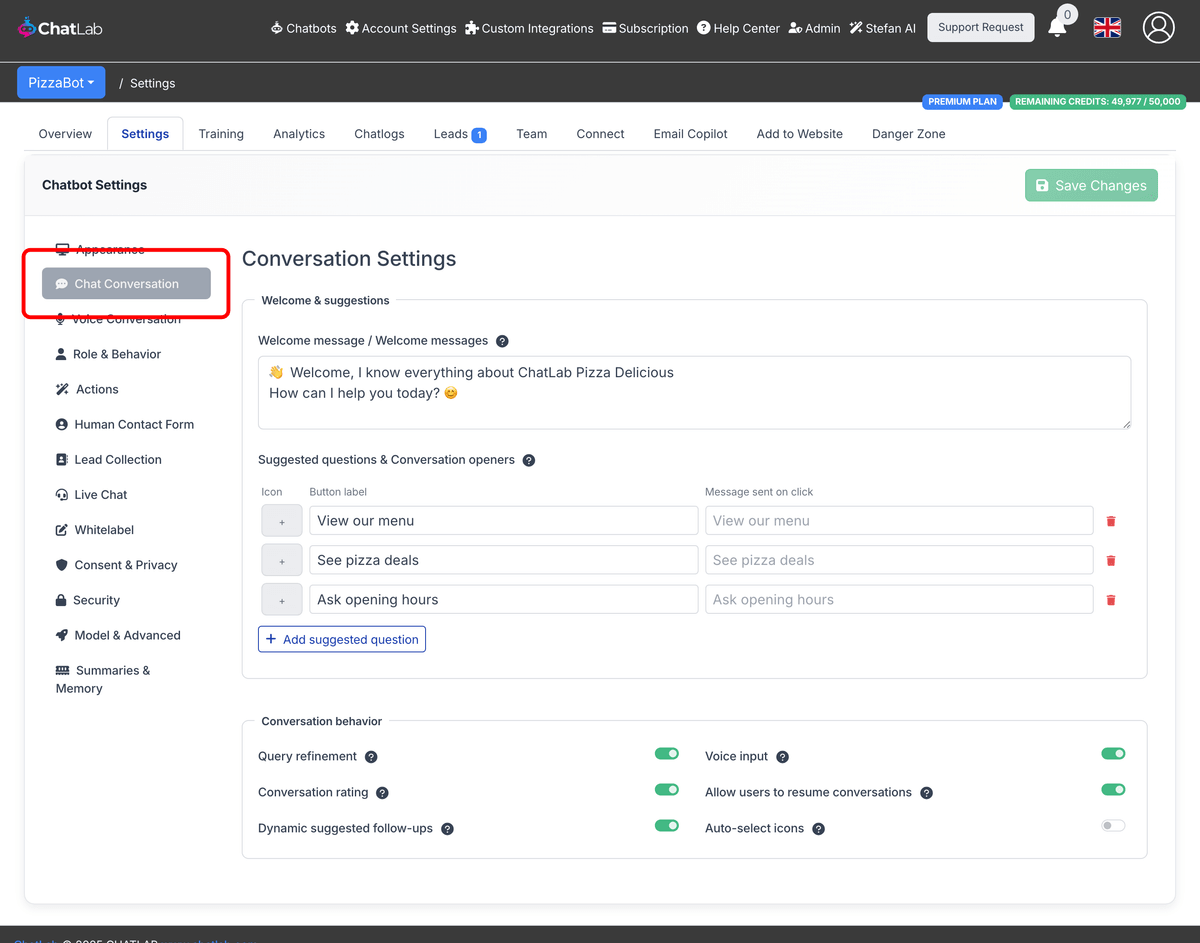Click 'See pizza deals' message sent field
This screenshot has height=943, width=1200.
coord(899,560)
